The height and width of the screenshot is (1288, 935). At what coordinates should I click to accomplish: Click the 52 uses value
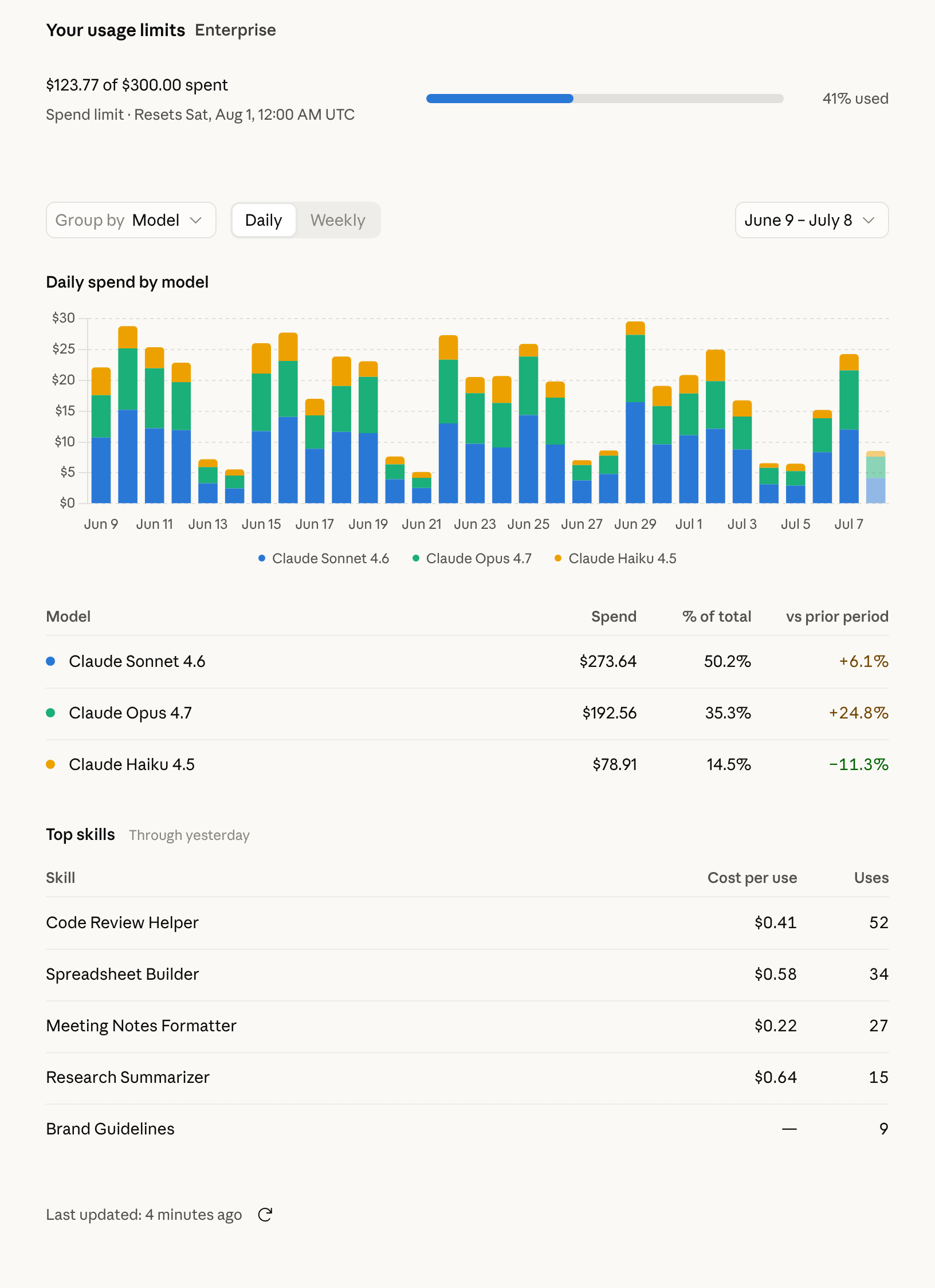(x=879, y=922)
